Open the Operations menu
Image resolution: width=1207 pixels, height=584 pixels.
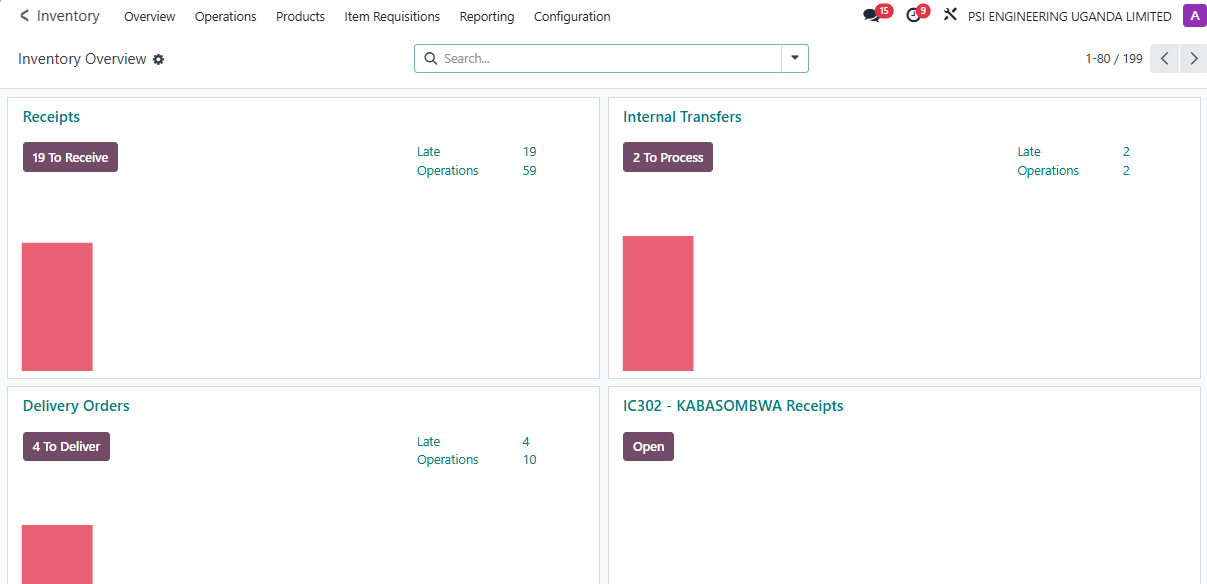225,17
